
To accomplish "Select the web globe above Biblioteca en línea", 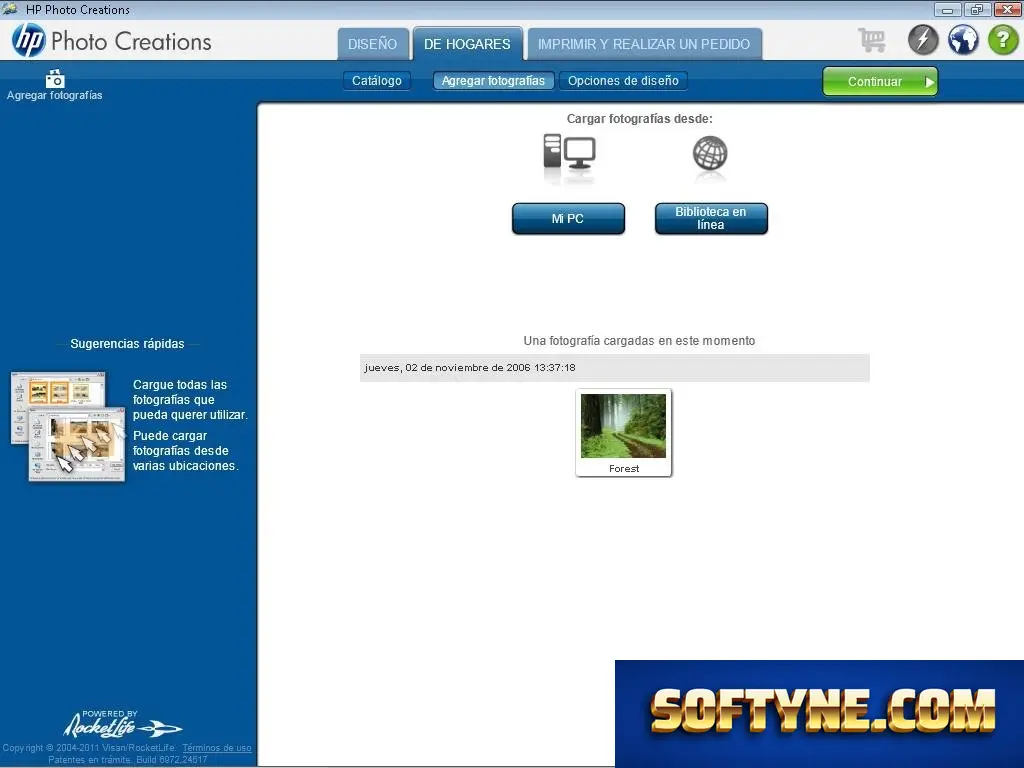I will click(710, 154).
